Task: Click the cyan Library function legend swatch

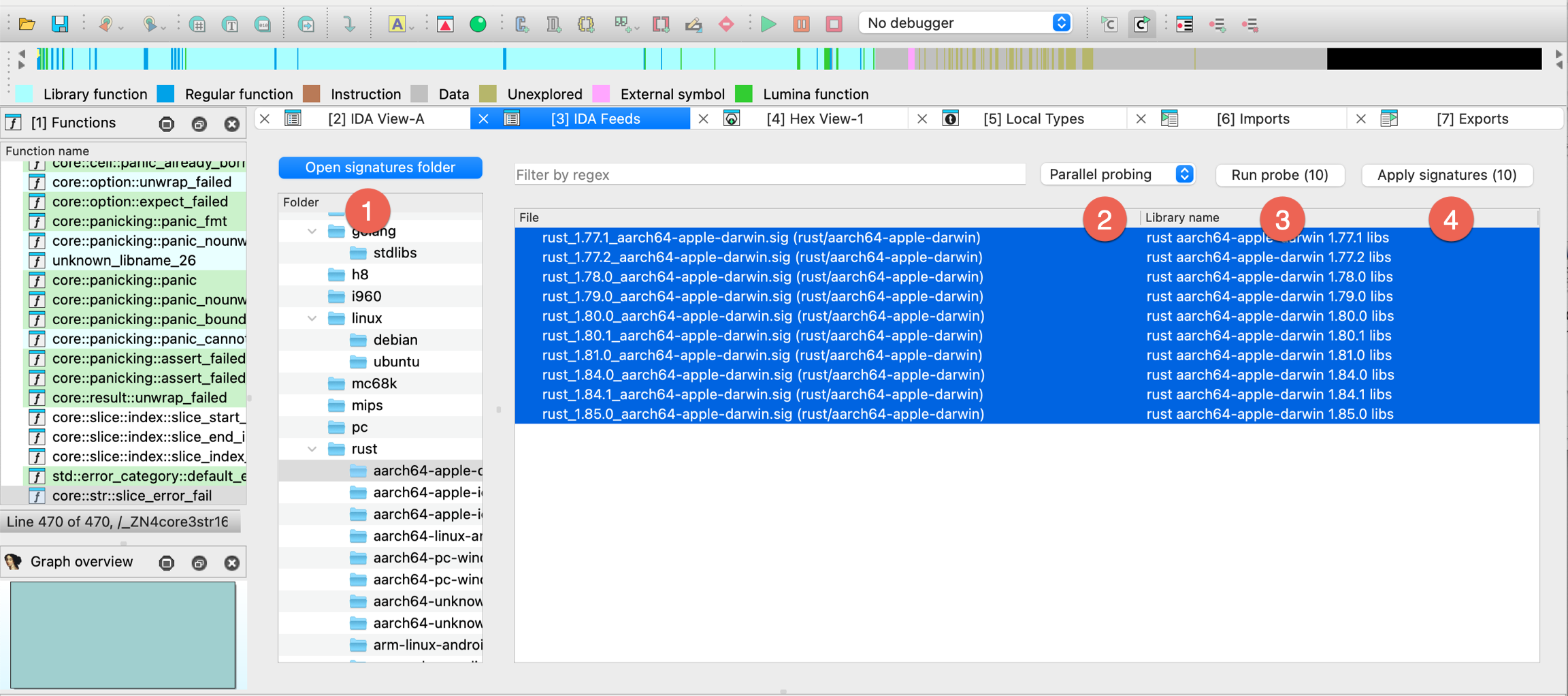Action: pos(24,94)
